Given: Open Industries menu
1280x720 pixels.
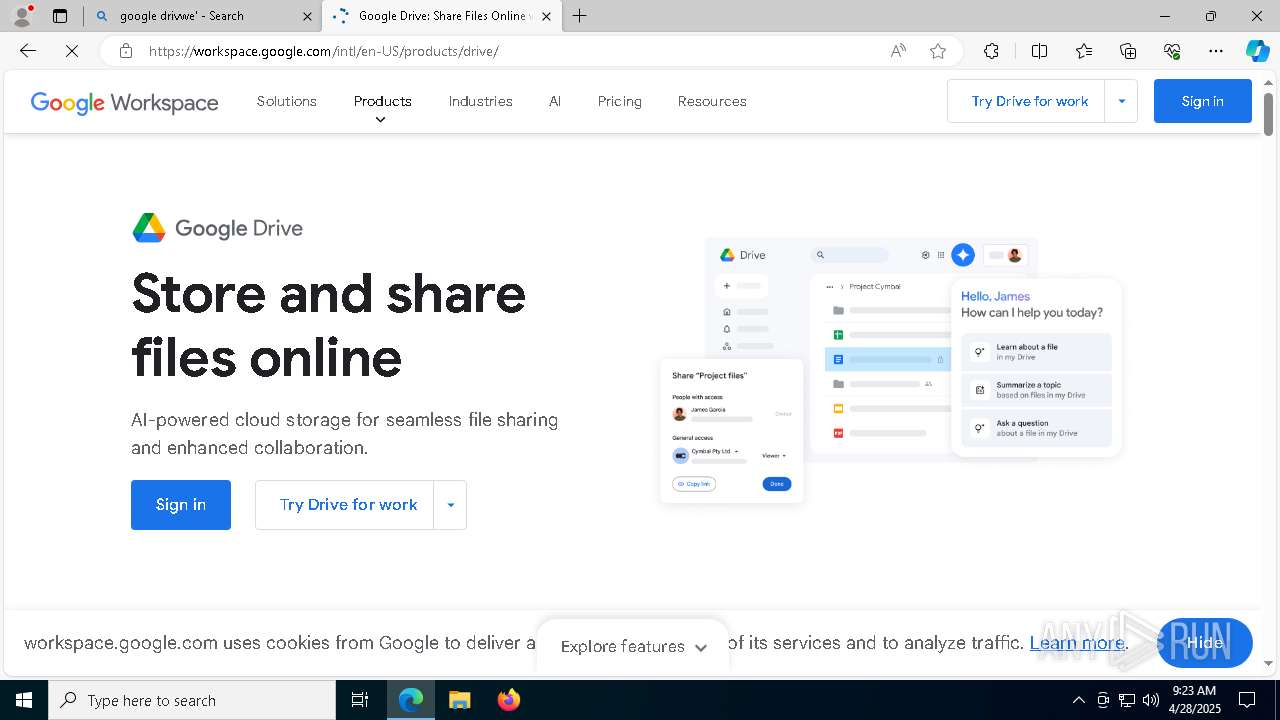Looking at the screenshot, I should [480, 101].
